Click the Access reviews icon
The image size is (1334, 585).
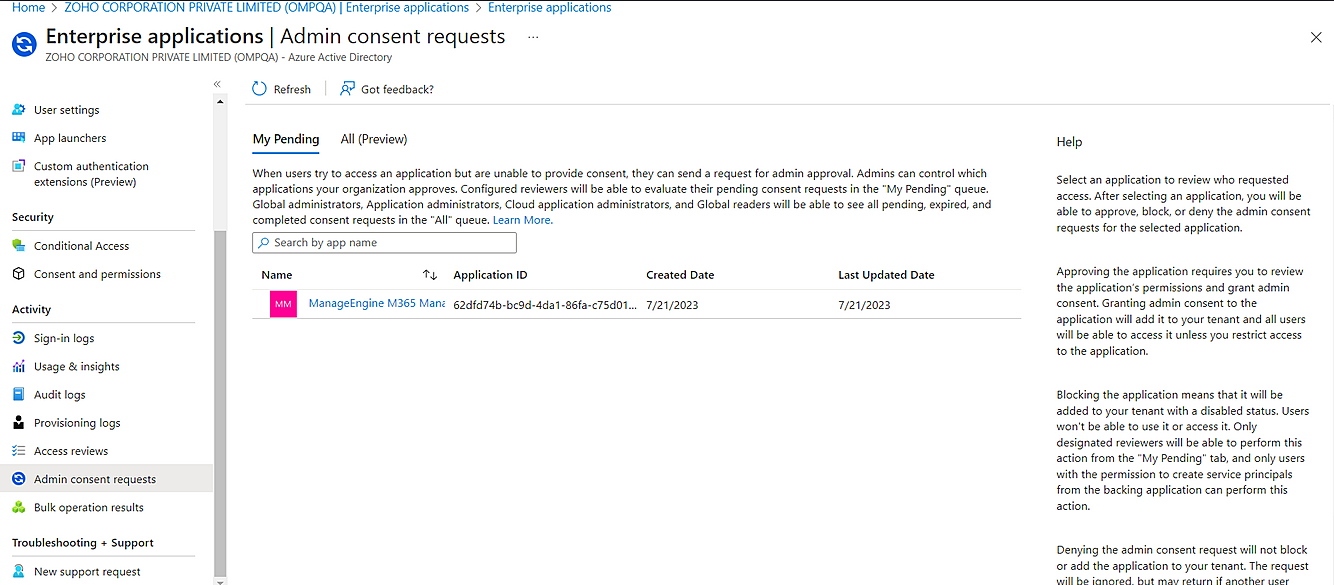pyautogui.click(x=18, y=450)
